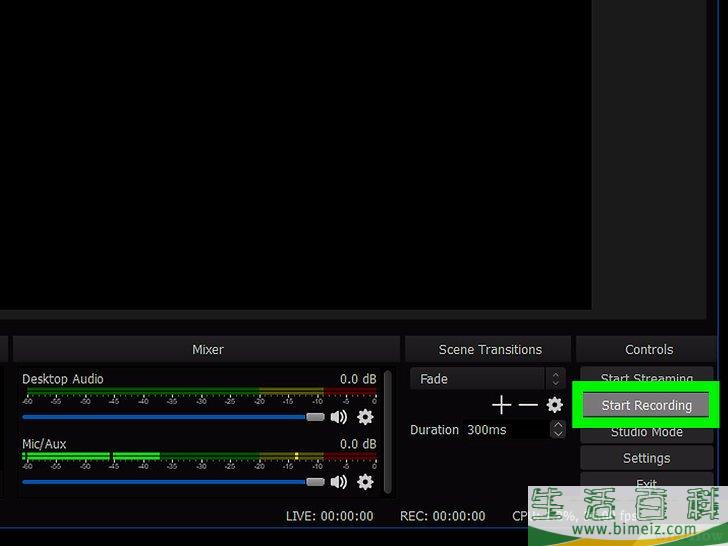Click the Mixer panel vertical scrollbar
728x546 pixels.
pos(388,430)
